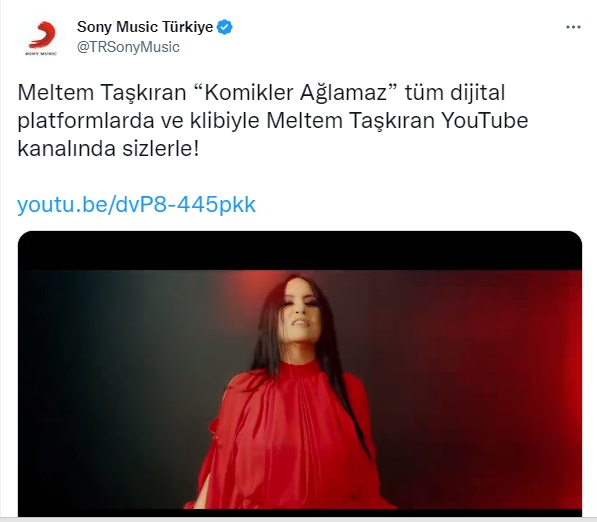Viewport: 597px width, 522px height.
Task: Open the Sony Music logo avatar
Action: coord(41,38)
